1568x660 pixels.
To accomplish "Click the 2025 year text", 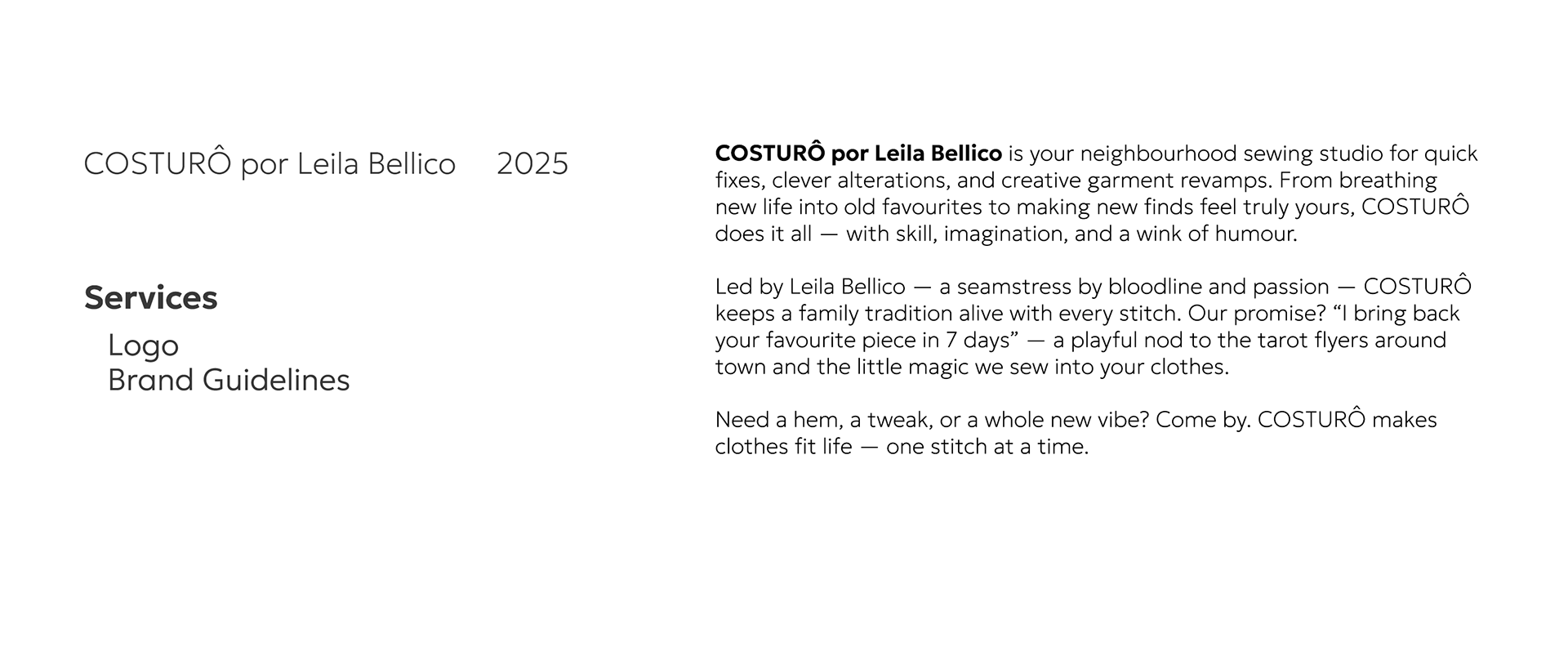I will click(532, 164).
